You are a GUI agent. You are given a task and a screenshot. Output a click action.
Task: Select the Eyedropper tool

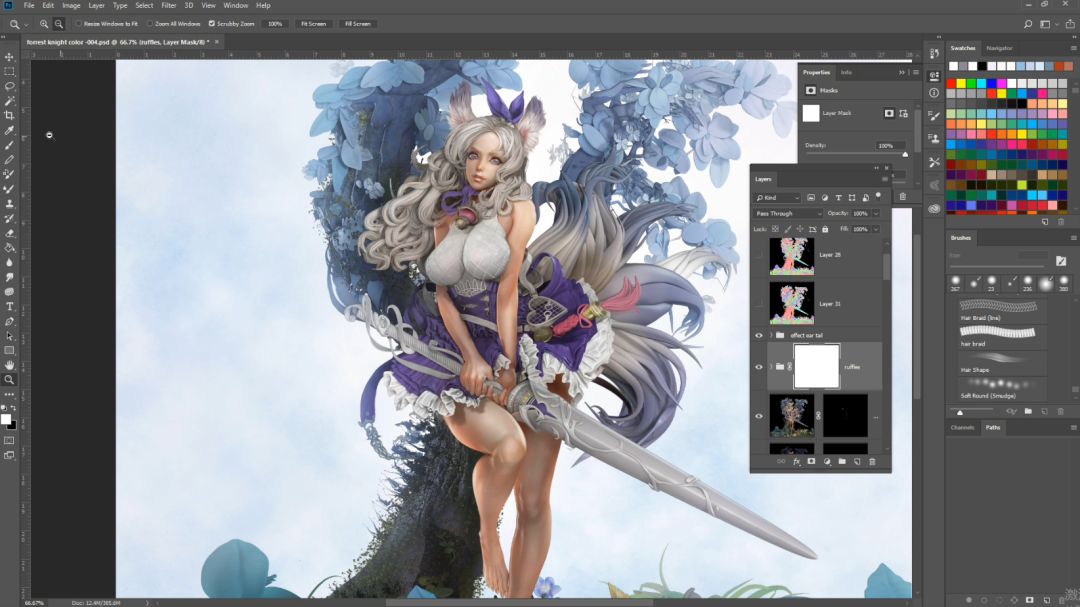point(9,130)
